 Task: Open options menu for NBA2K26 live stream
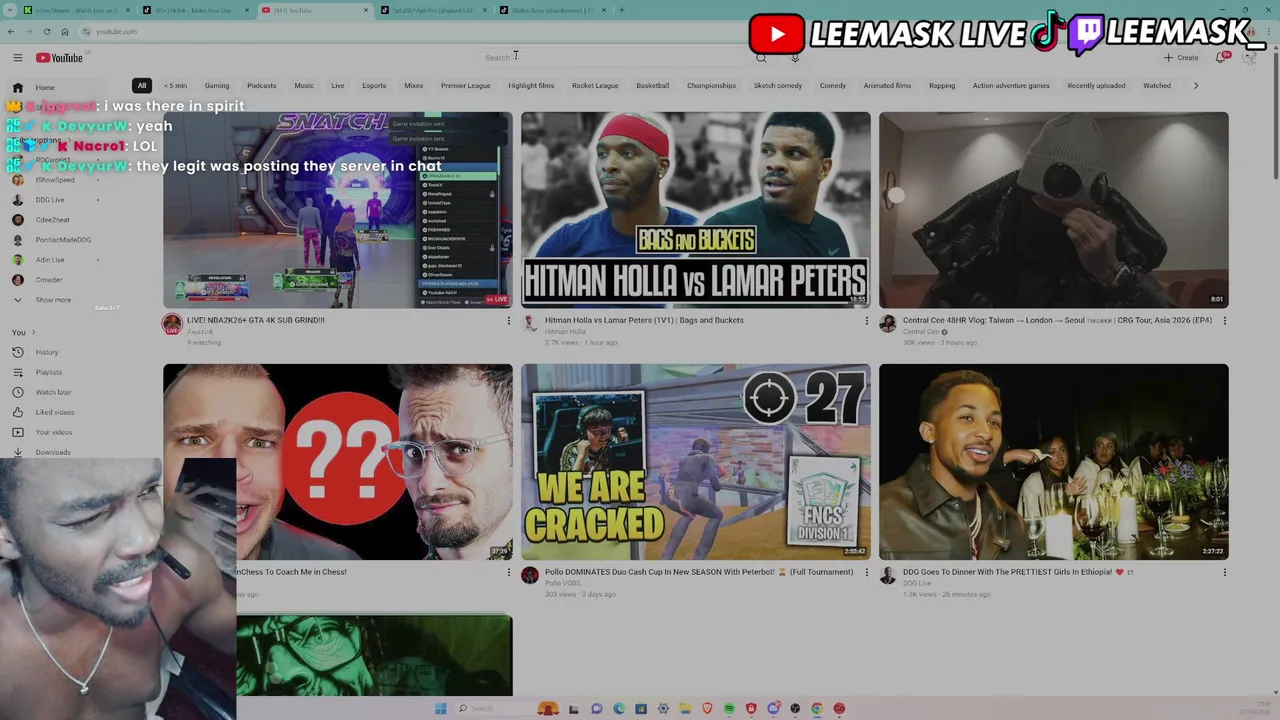[508, 321]
